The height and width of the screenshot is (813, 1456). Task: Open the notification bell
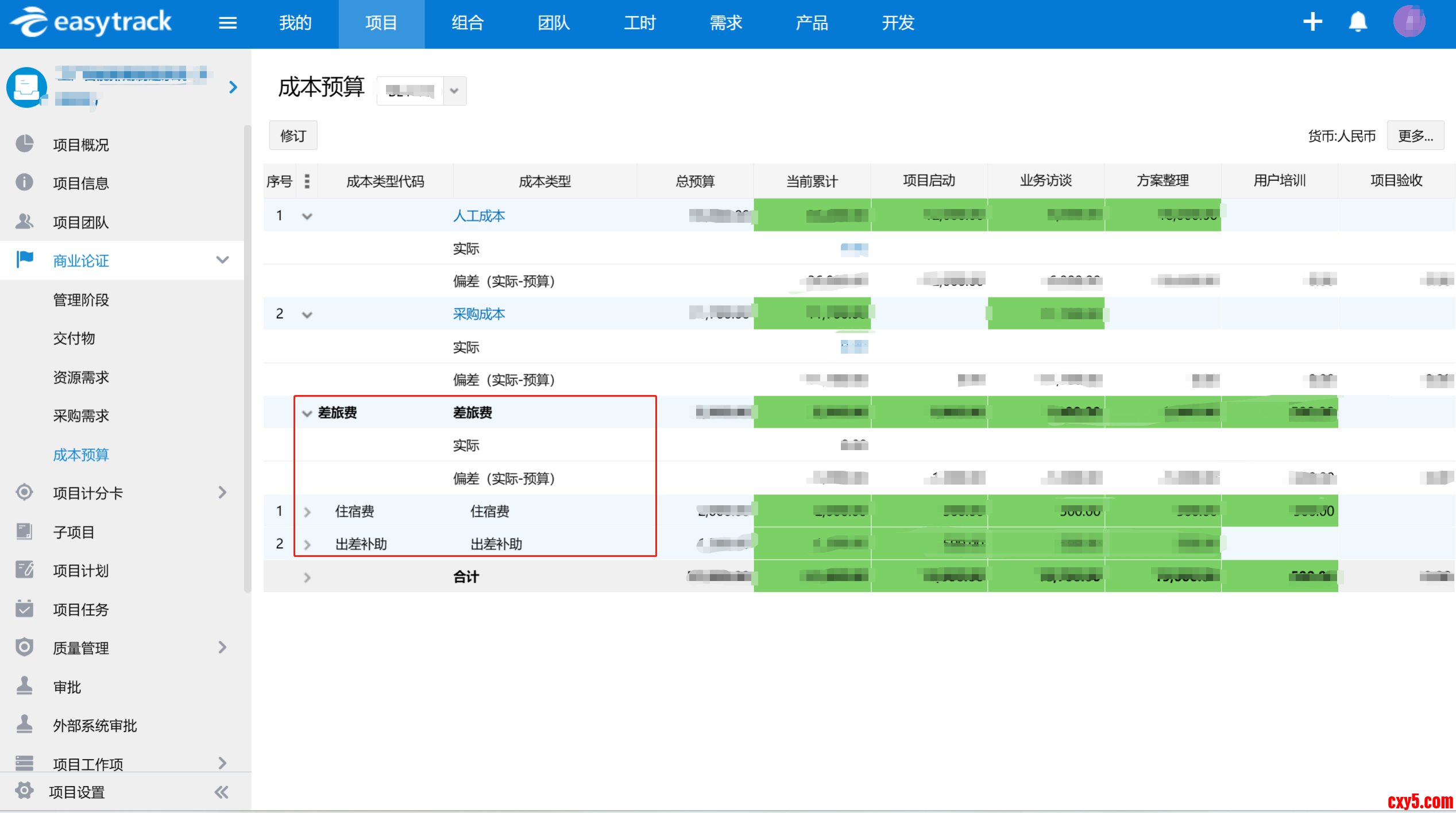[x=1358, y=22]
